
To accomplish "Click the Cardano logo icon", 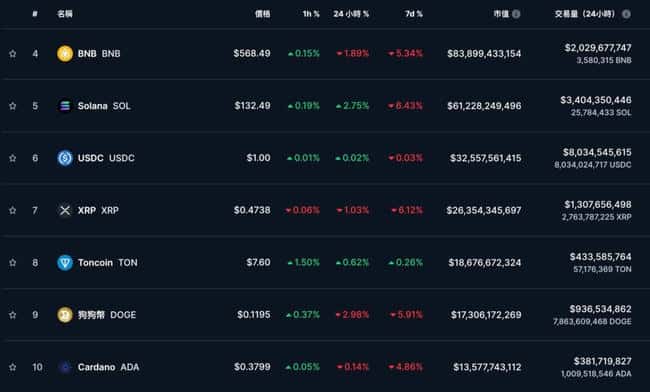I will [65, 367].
